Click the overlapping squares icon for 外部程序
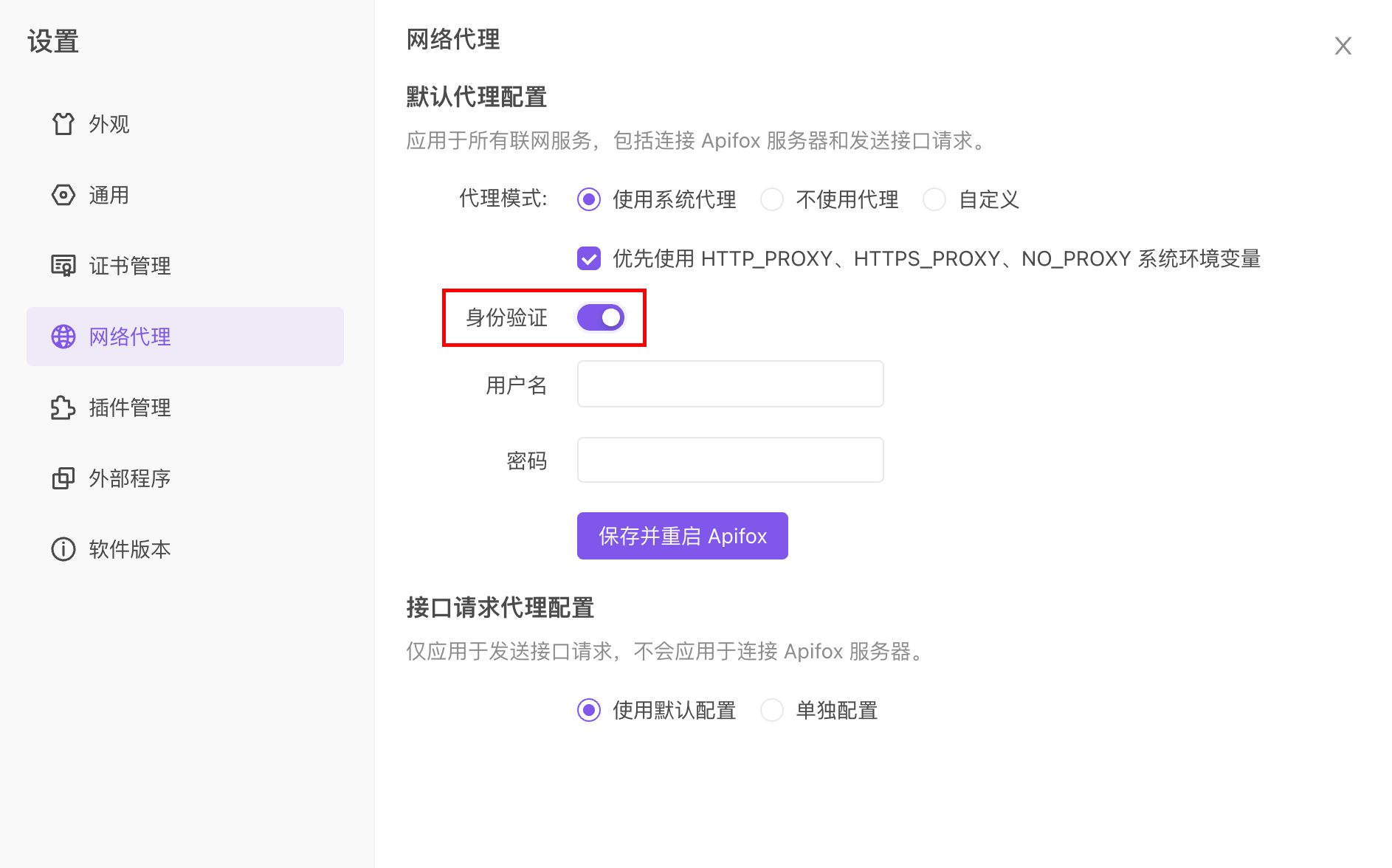The width and height of the screenshot is (1392, 868). click(x=63, y=478)
